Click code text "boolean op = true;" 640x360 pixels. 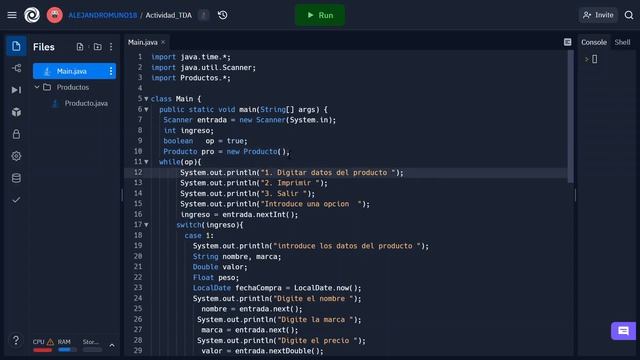tap(205, 141)
